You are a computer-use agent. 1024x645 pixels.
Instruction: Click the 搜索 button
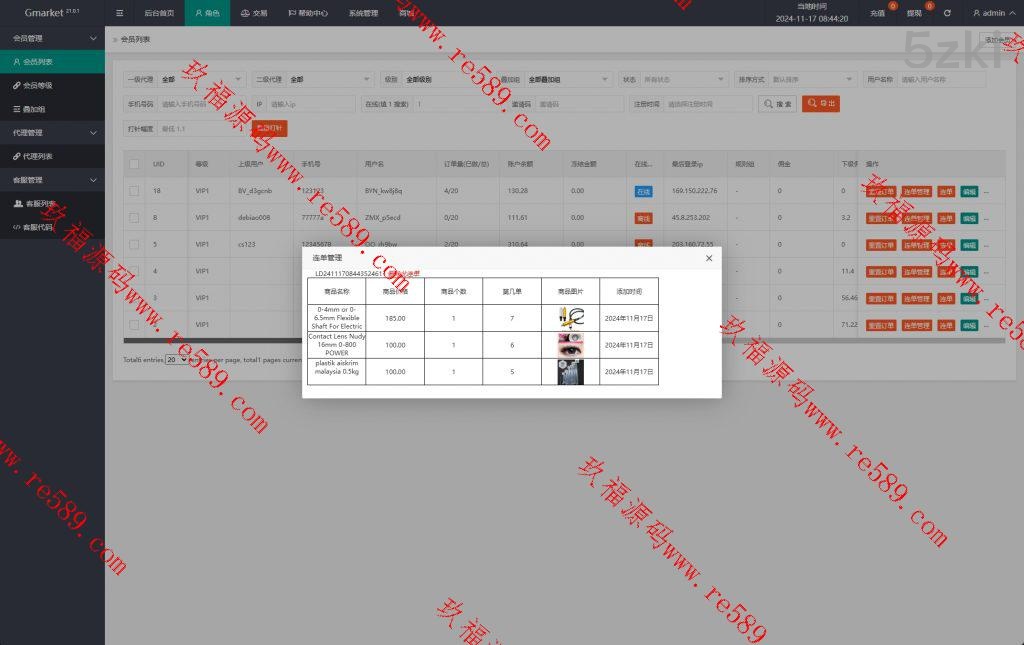coord(778,104)
